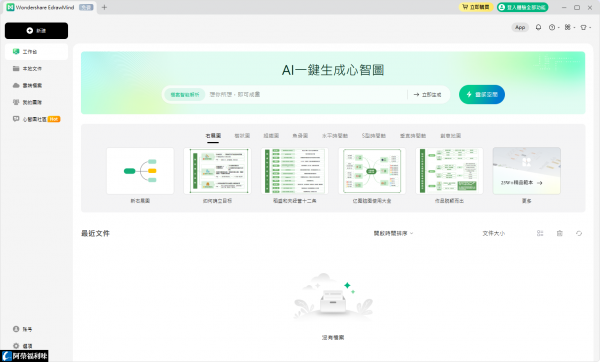The height and width of the screenshot is (362, 600).
Task: Click the arrow on the More templates card
Action: [540, 183]
